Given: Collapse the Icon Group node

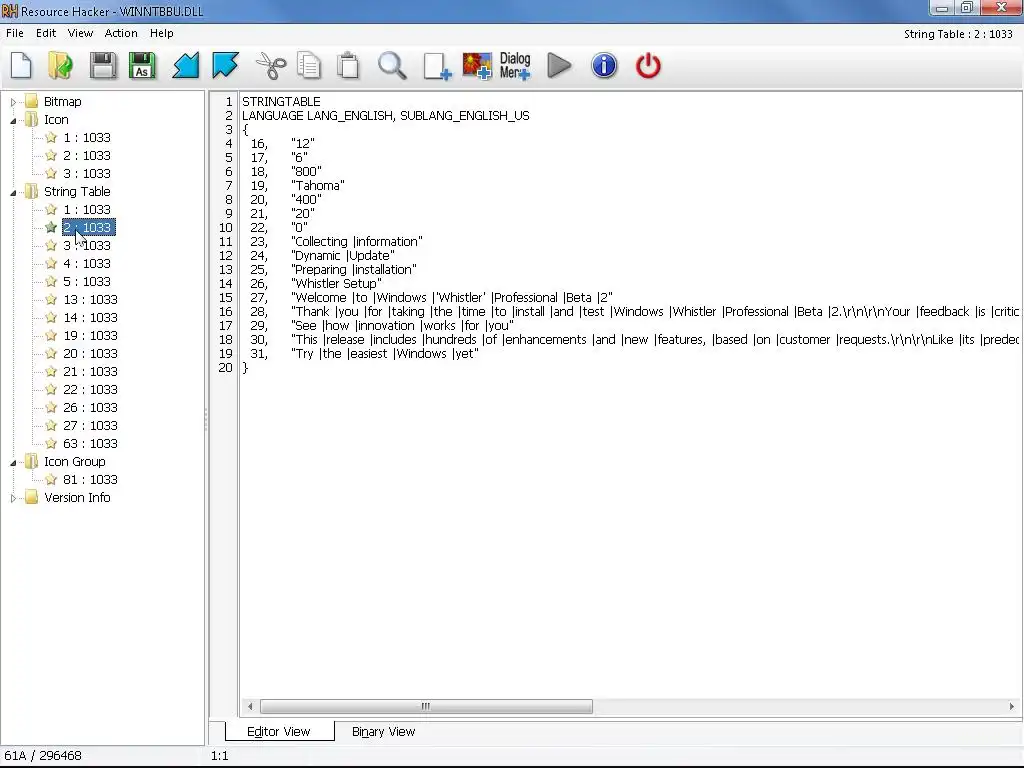Looking at the screenshot, I should [x=13, y=463].
